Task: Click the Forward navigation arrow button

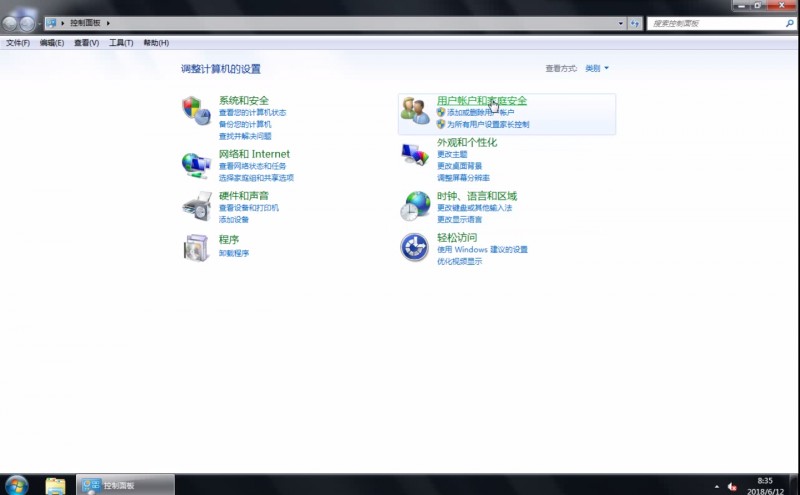Action: click(x=27, y=23)
